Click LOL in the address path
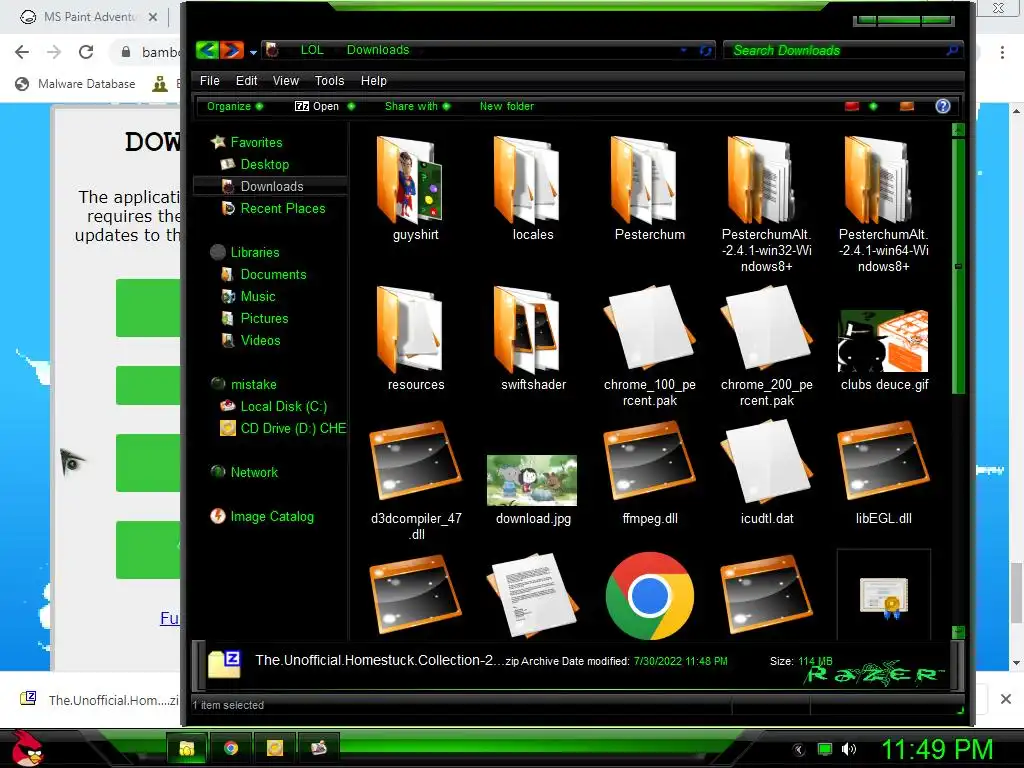1024x768 pixels. tap(312, 50)
